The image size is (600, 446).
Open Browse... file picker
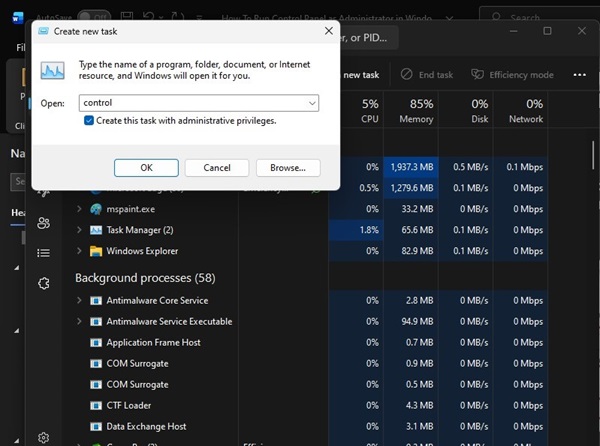(288, 168)
